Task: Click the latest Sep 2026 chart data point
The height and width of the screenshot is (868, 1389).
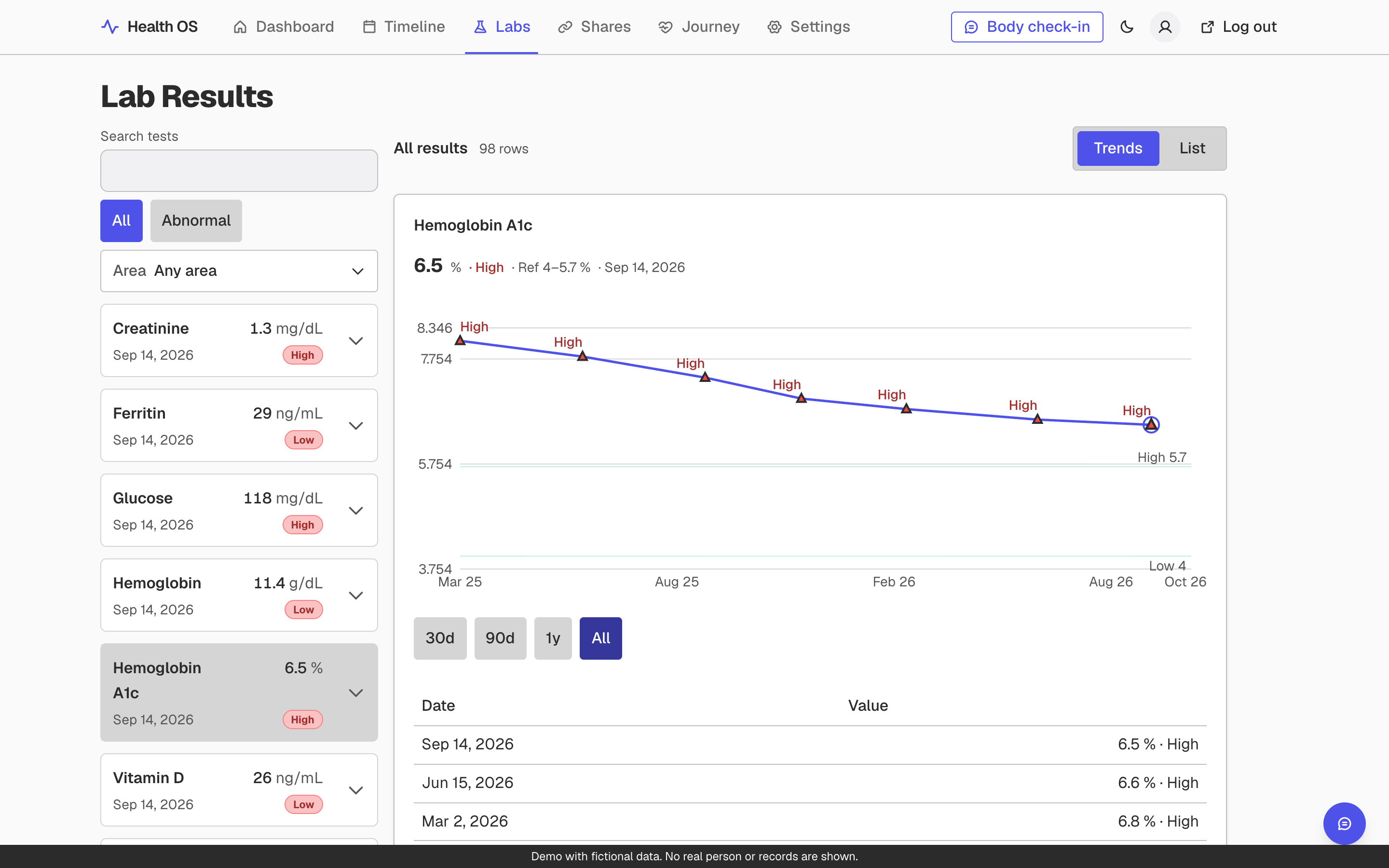Action: point(1151,425)
